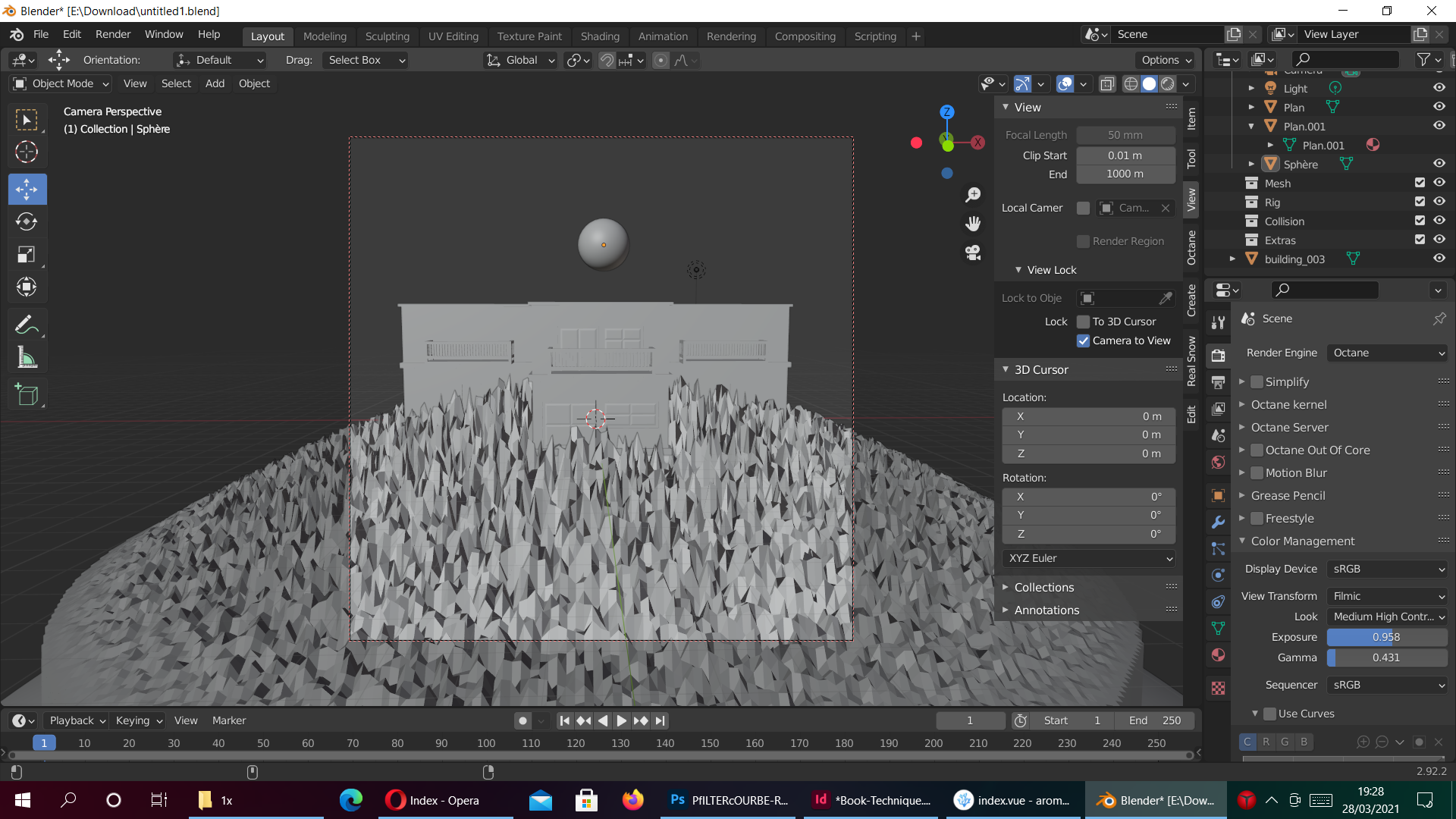Click the Clip Start value field
The width and height of the screenshot is (1456, 819).
coord(1125,155)
